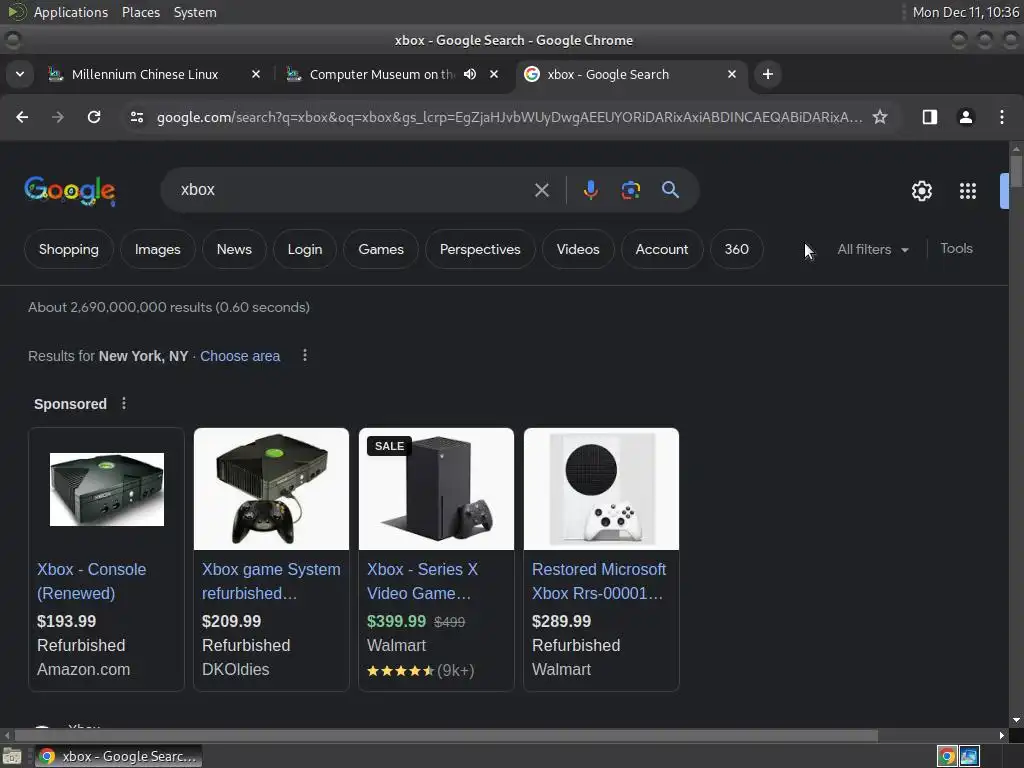Filter results by Shopping
Image resolution: width=1024 pixels, height=768 pixels.
tap(69, 249)
